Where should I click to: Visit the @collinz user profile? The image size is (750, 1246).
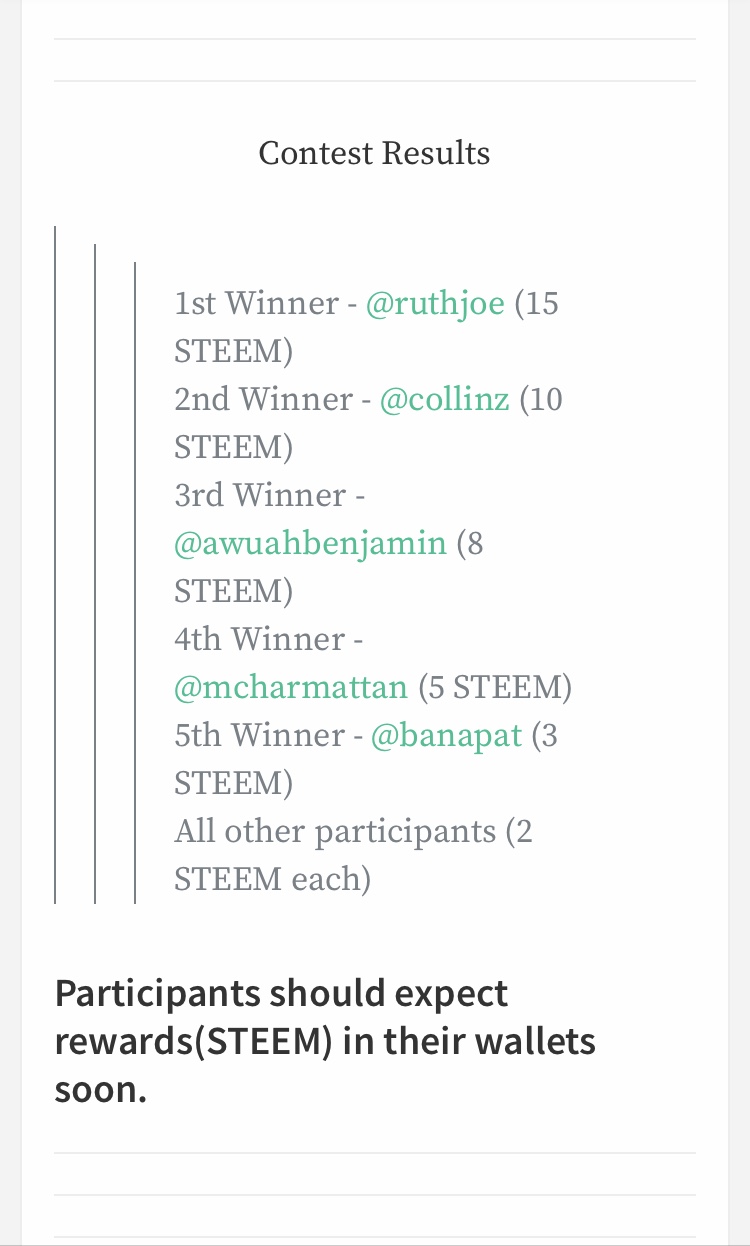[444, 399]
